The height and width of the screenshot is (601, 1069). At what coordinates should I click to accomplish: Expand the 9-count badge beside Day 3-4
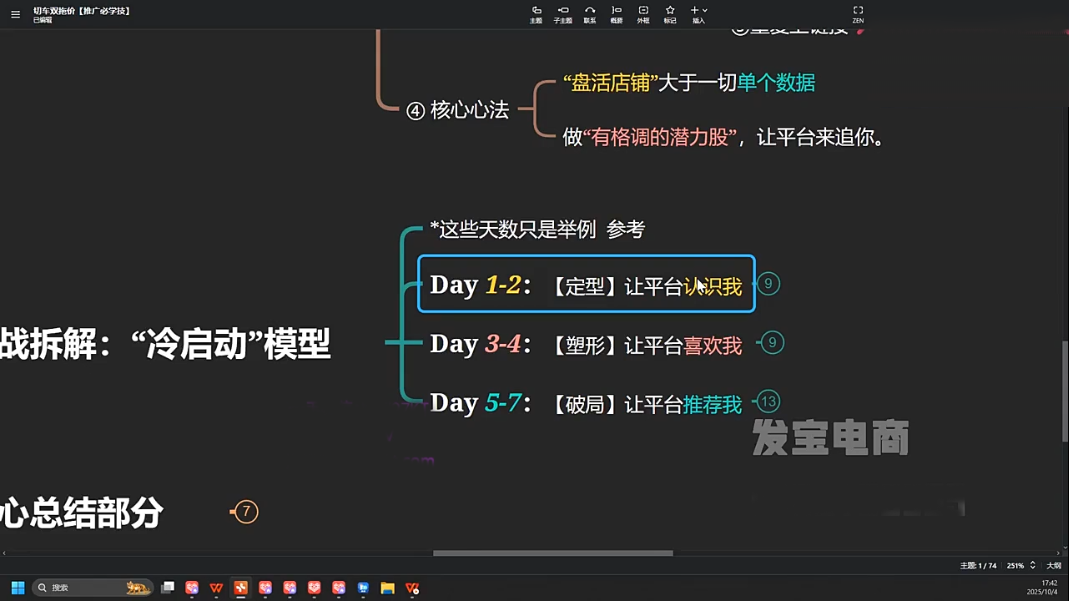(772, 343)
